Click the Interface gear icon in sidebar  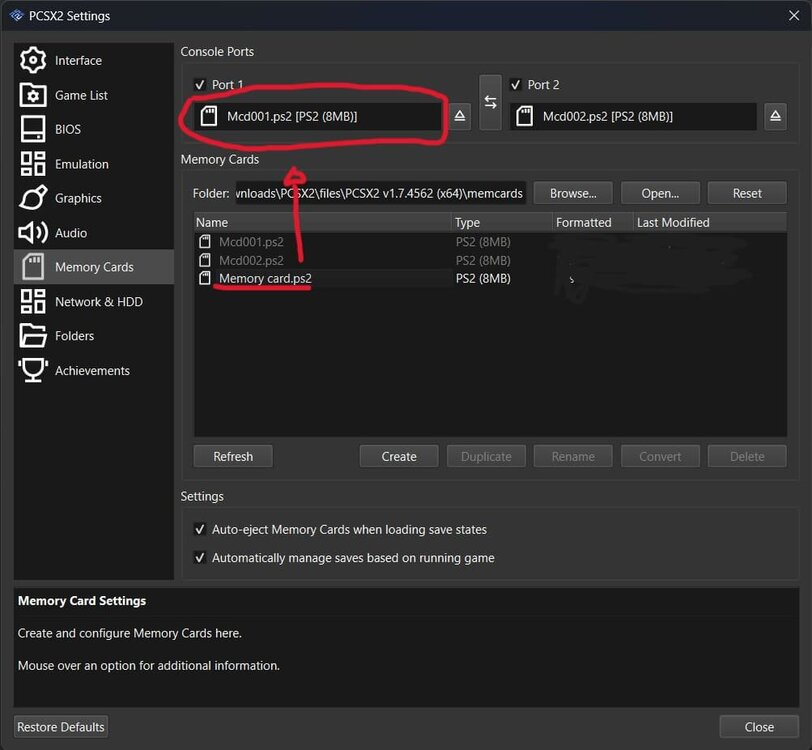coord(33,60)
